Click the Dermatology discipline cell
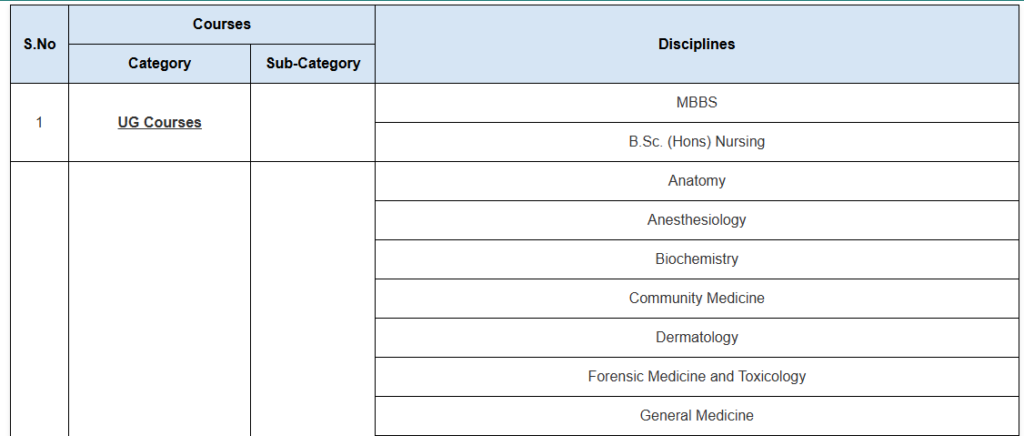Viewport: 1024px width, 436px height. point(696,337)
